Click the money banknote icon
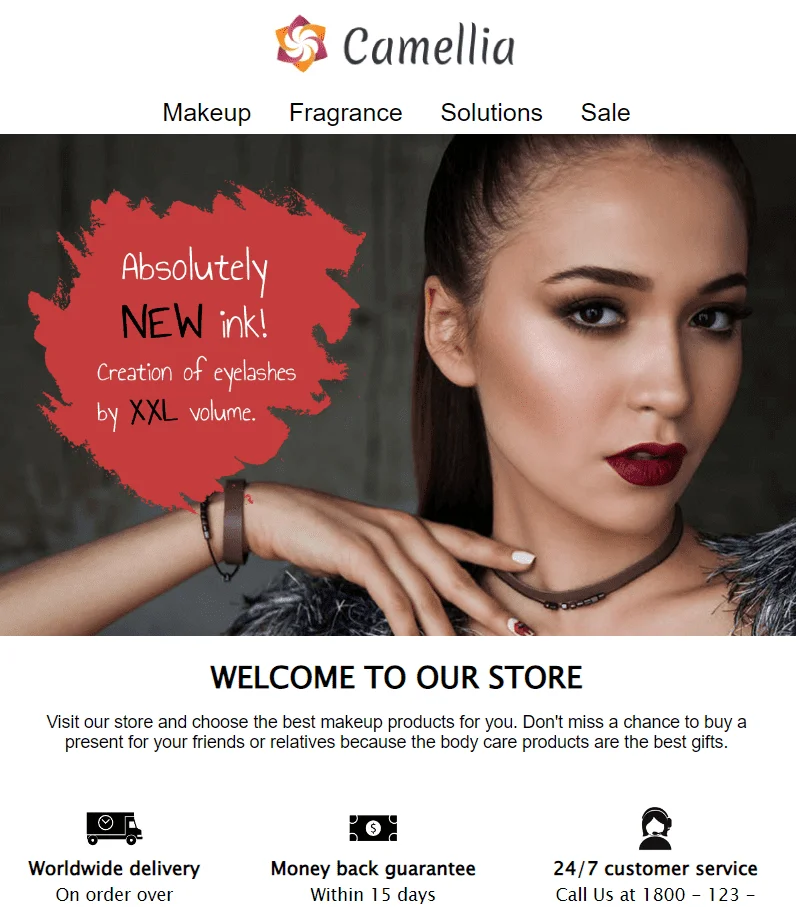796x907 pixels. tap(373, 828)
